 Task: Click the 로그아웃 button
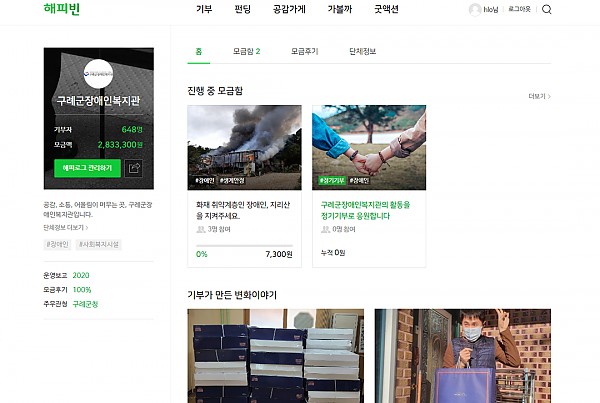click(x=520, y=9)
